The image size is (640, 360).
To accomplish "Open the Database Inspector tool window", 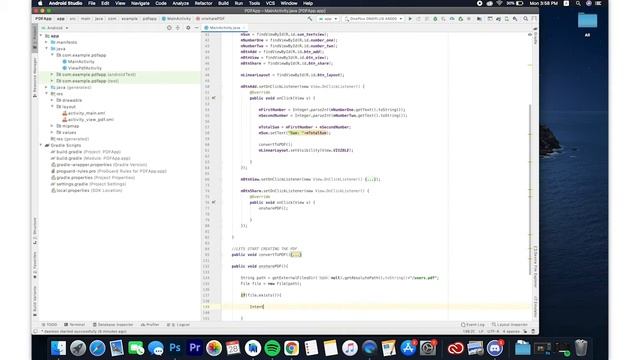I will point(113,324).
